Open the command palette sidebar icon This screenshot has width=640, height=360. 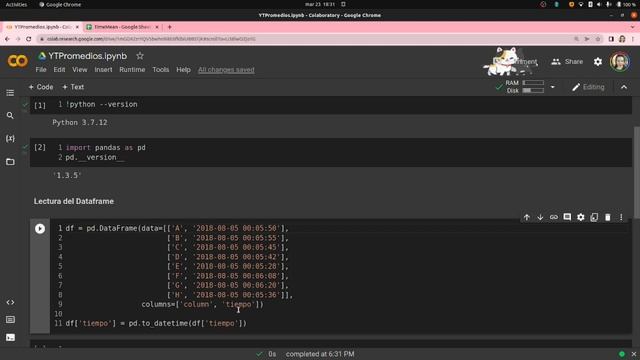point(10,320)
